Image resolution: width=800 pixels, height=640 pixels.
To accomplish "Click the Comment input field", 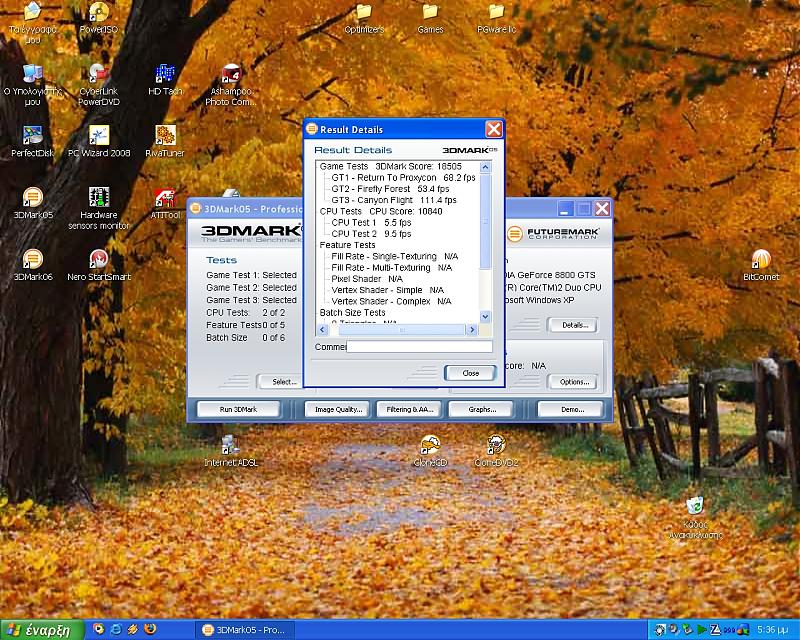I will [419, 347].
